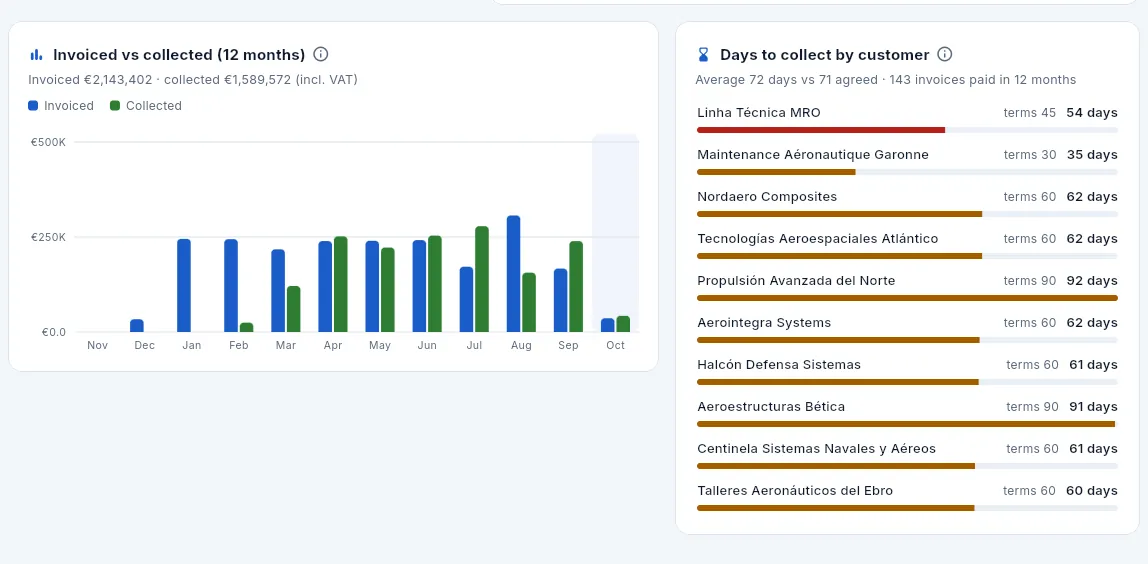Select customer Aerointegra Systems

(764, 322)
